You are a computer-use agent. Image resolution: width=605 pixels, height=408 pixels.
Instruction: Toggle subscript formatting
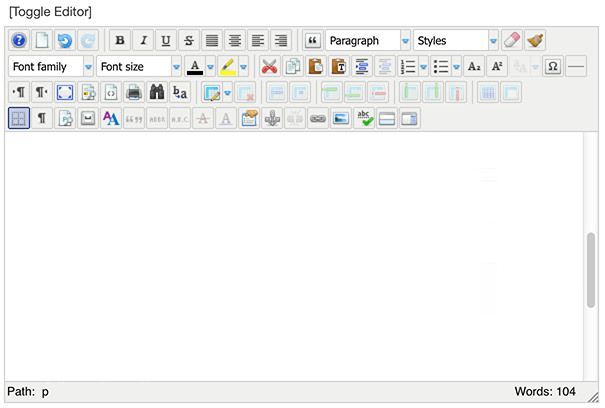click(474, 66)
